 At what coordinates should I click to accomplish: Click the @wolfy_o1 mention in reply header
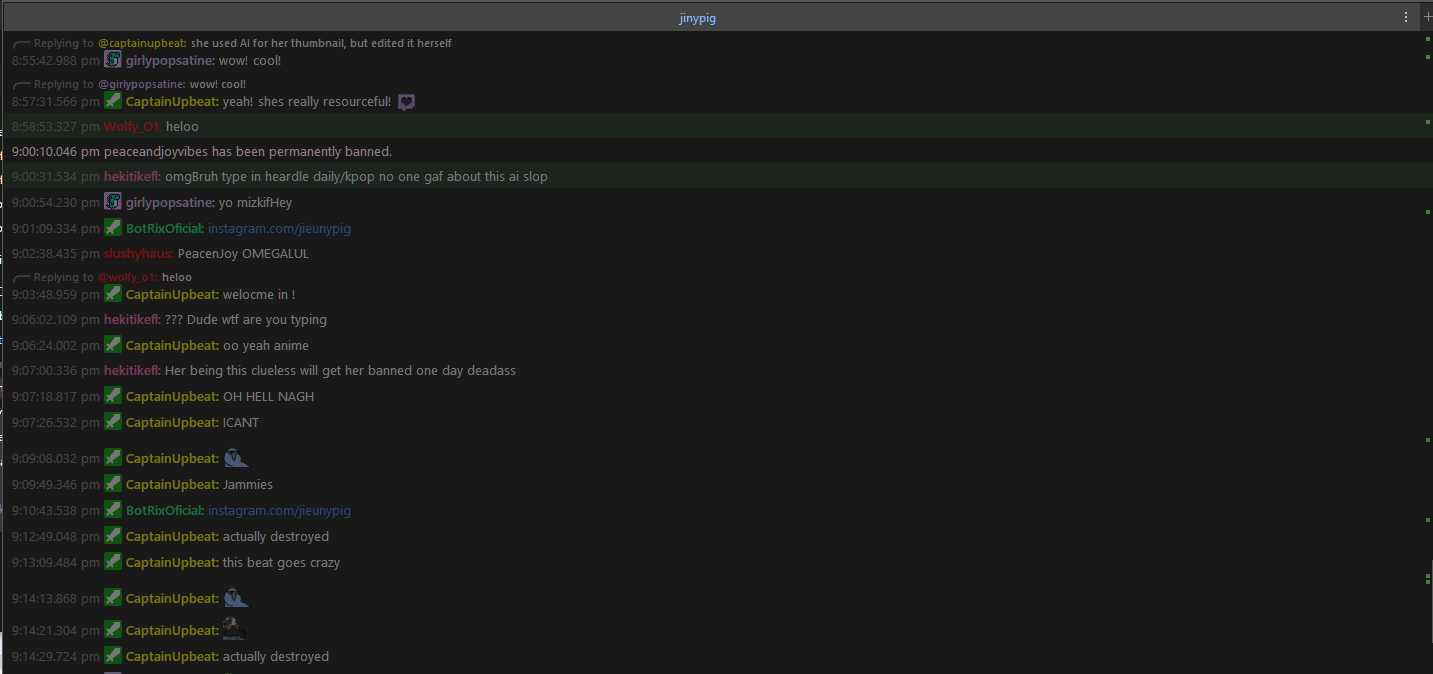click(128, 278)
